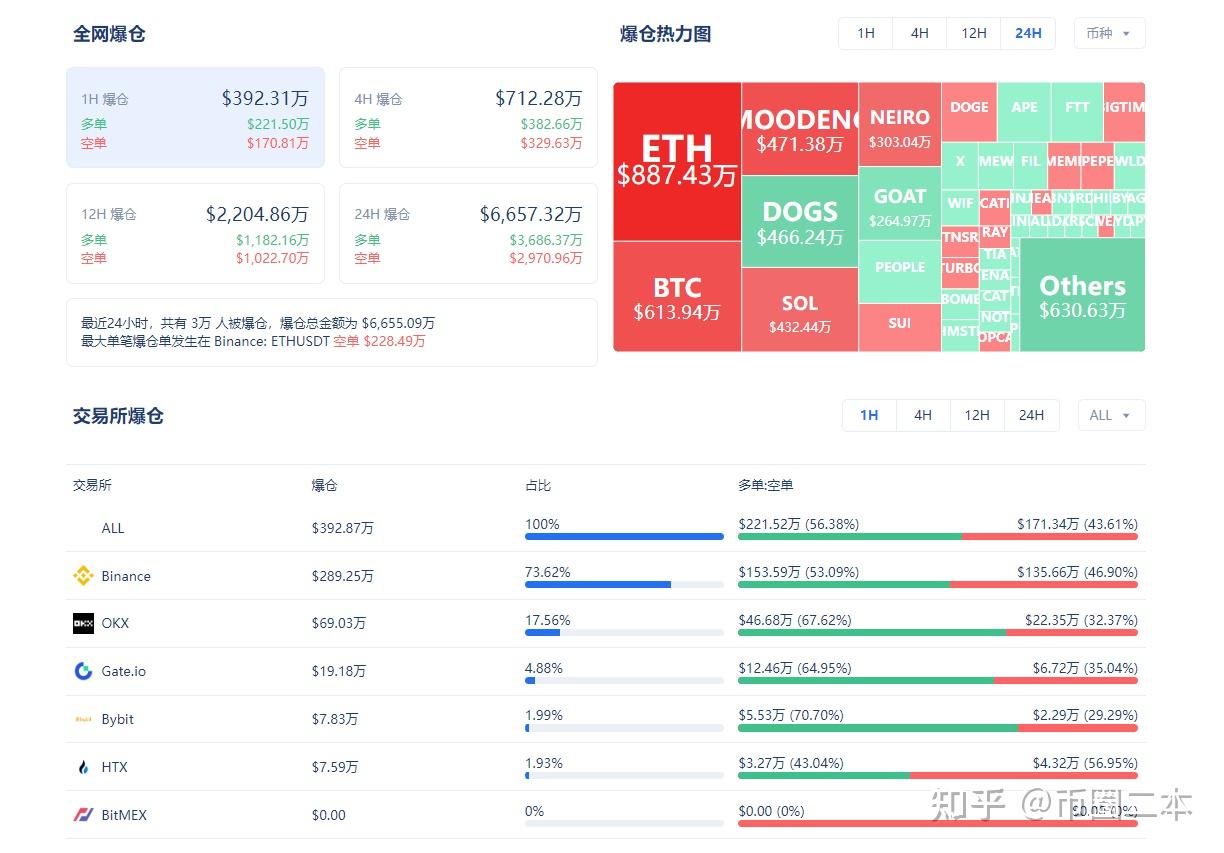The height and width of the screenshot is (853, 1224).
Task: Switch heatmap to 12H tab
Action: pyautogui.click(x=973, y=34)
